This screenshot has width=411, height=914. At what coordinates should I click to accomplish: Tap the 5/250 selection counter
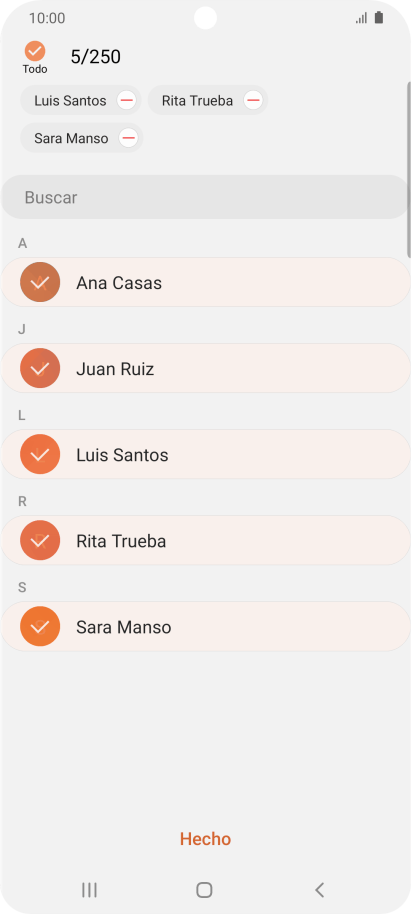point(96,57)
